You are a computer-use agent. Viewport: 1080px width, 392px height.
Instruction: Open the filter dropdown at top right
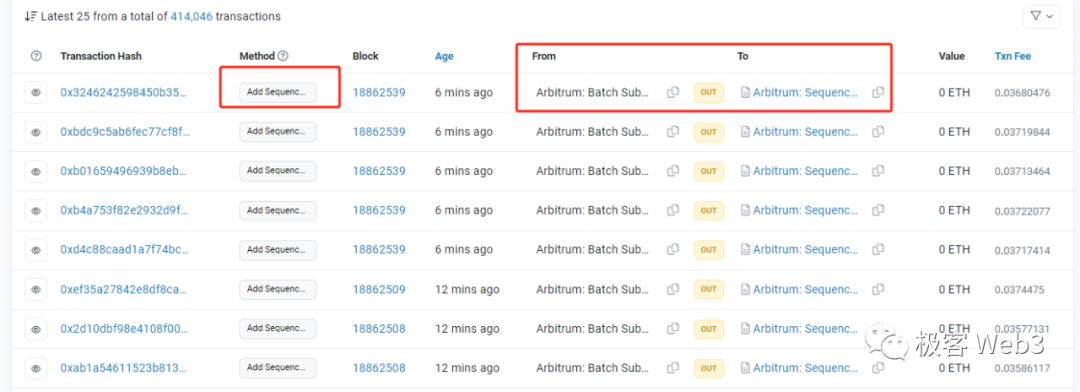(1041, 16)
